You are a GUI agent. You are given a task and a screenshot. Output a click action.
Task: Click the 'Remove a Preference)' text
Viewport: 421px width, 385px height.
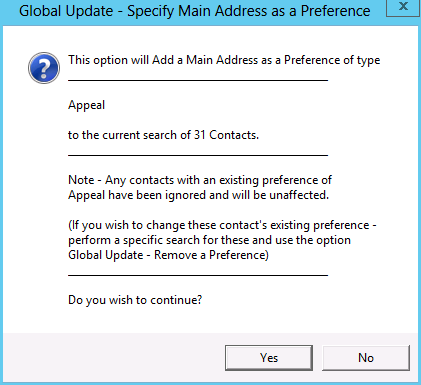211,255
